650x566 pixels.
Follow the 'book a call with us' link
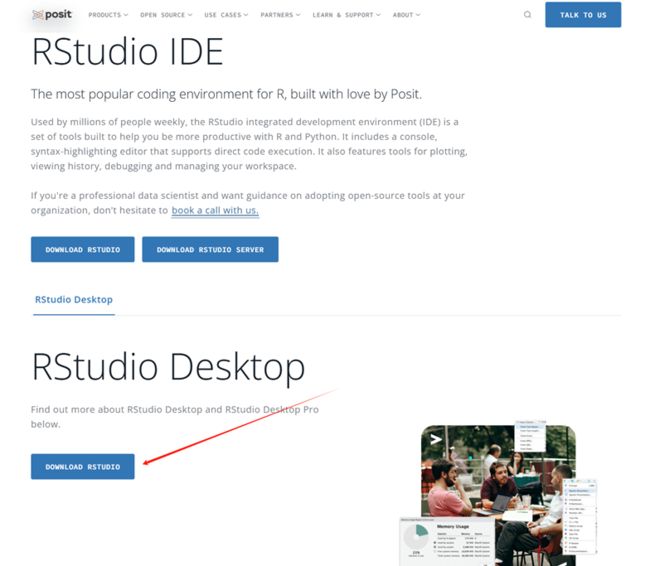pos(215,210)
